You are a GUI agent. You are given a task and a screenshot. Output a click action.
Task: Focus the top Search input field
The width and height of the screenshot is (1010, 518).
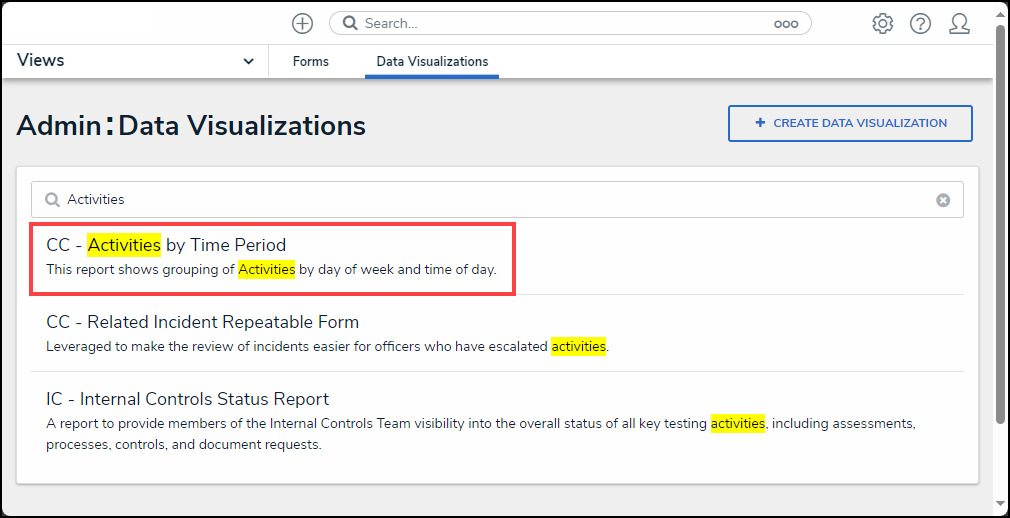[560, 24]
